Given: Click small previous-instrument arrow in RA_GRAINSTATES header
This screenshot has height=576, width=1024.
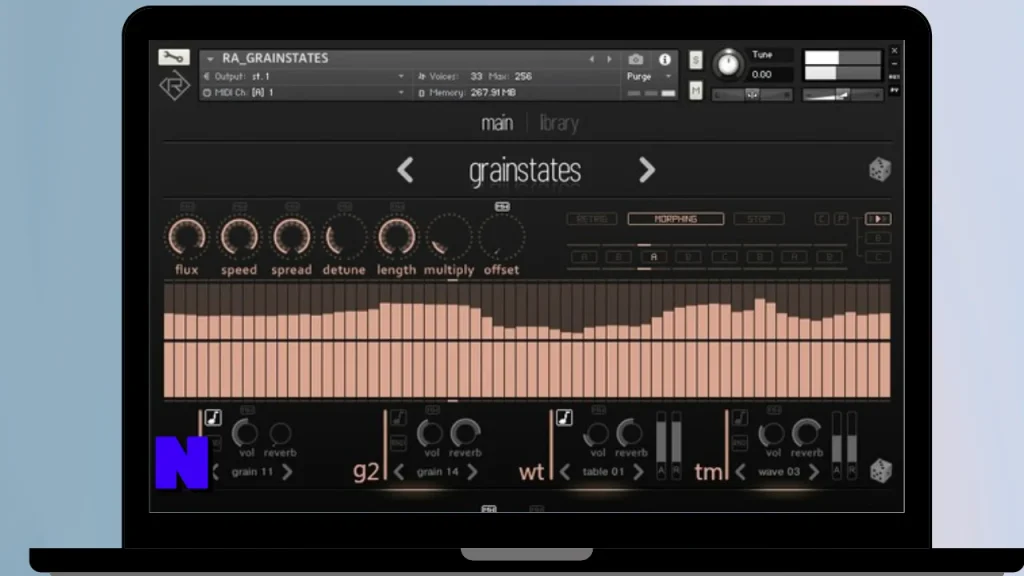Looking at the screenshot, I should pos(592,59).
